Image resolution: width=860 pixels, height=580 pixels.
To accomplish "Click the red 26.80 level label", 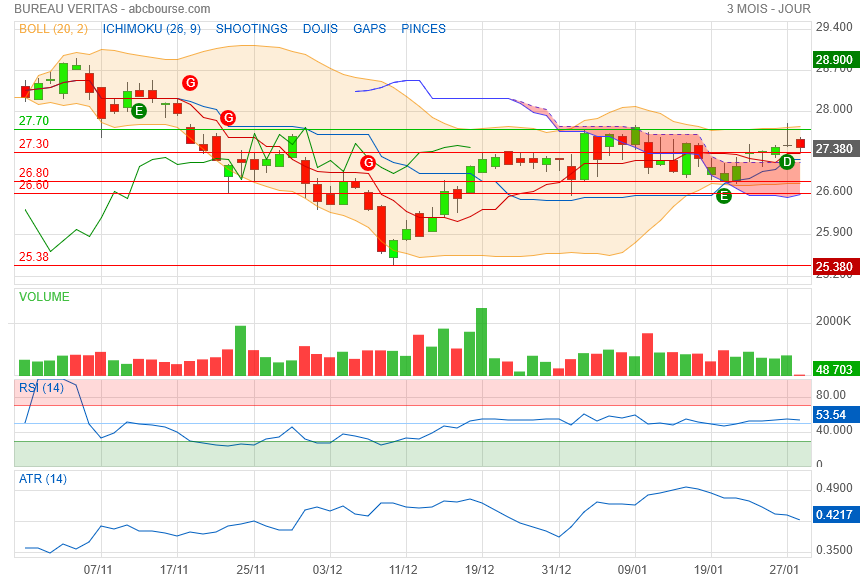I will pyautogui.click(x=34, y=173).
